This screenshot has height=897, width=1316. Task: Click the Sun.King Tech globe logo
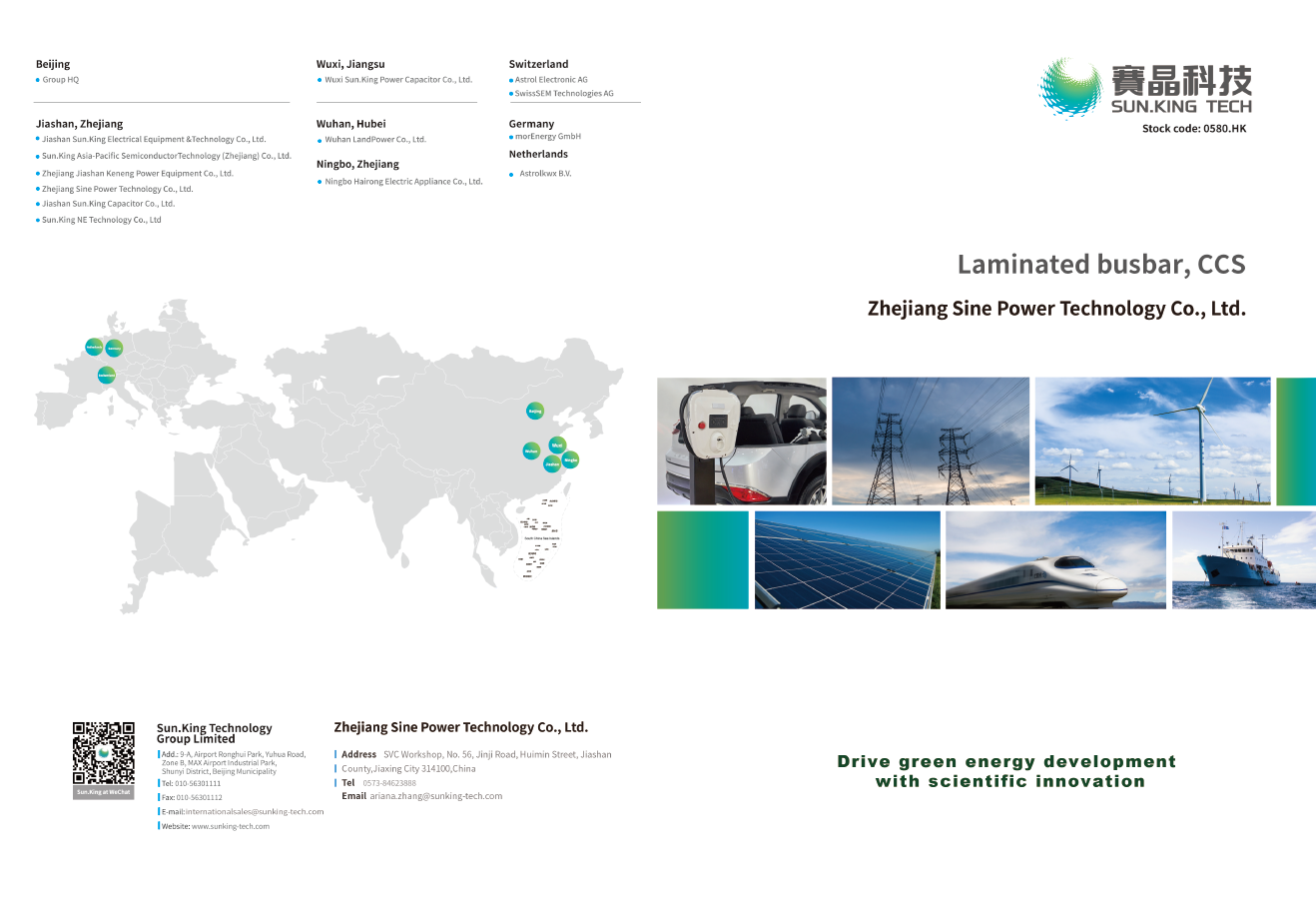[x=1073, y=88]
